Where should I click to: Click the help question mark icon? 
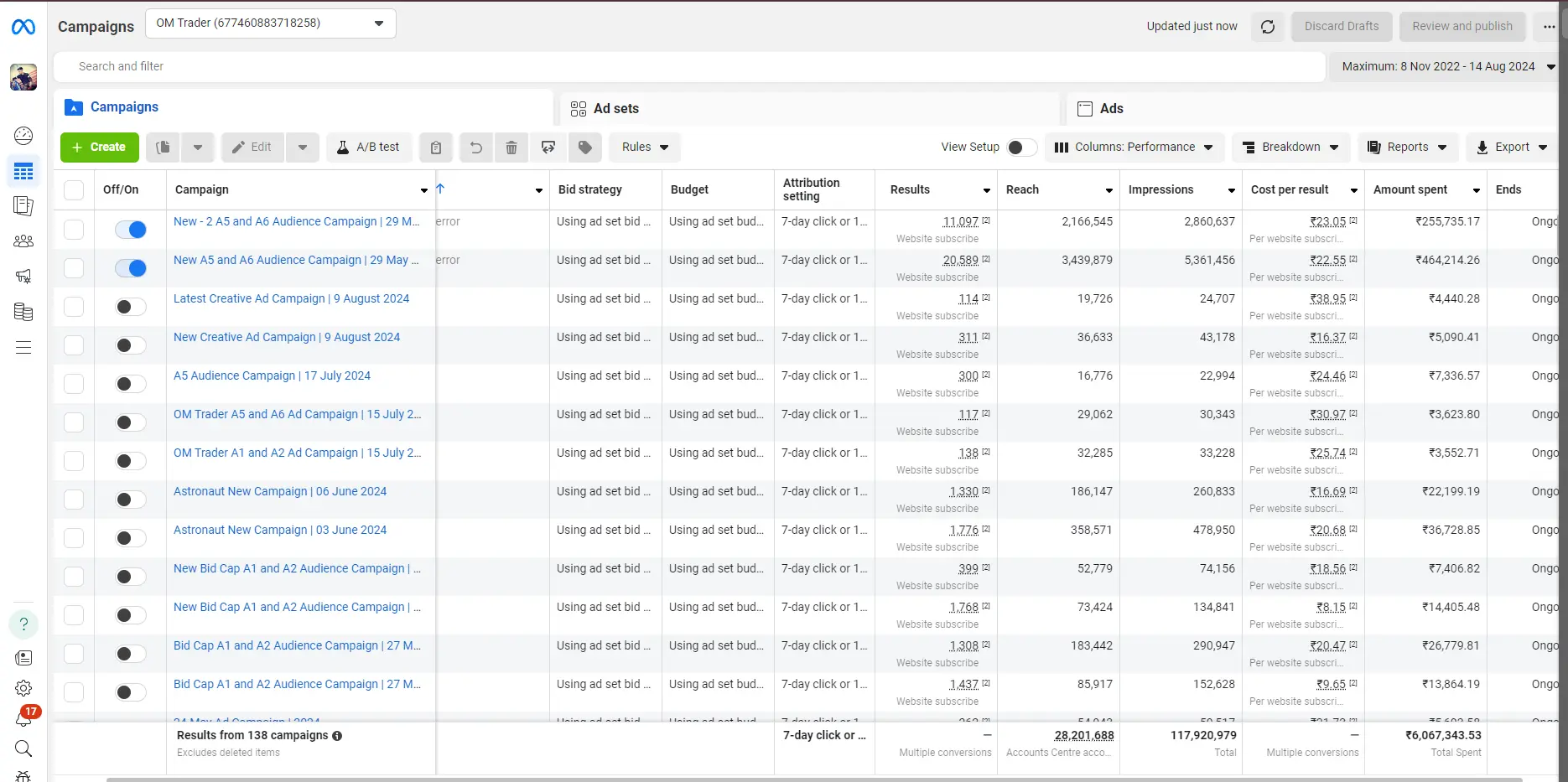[23, 624]
